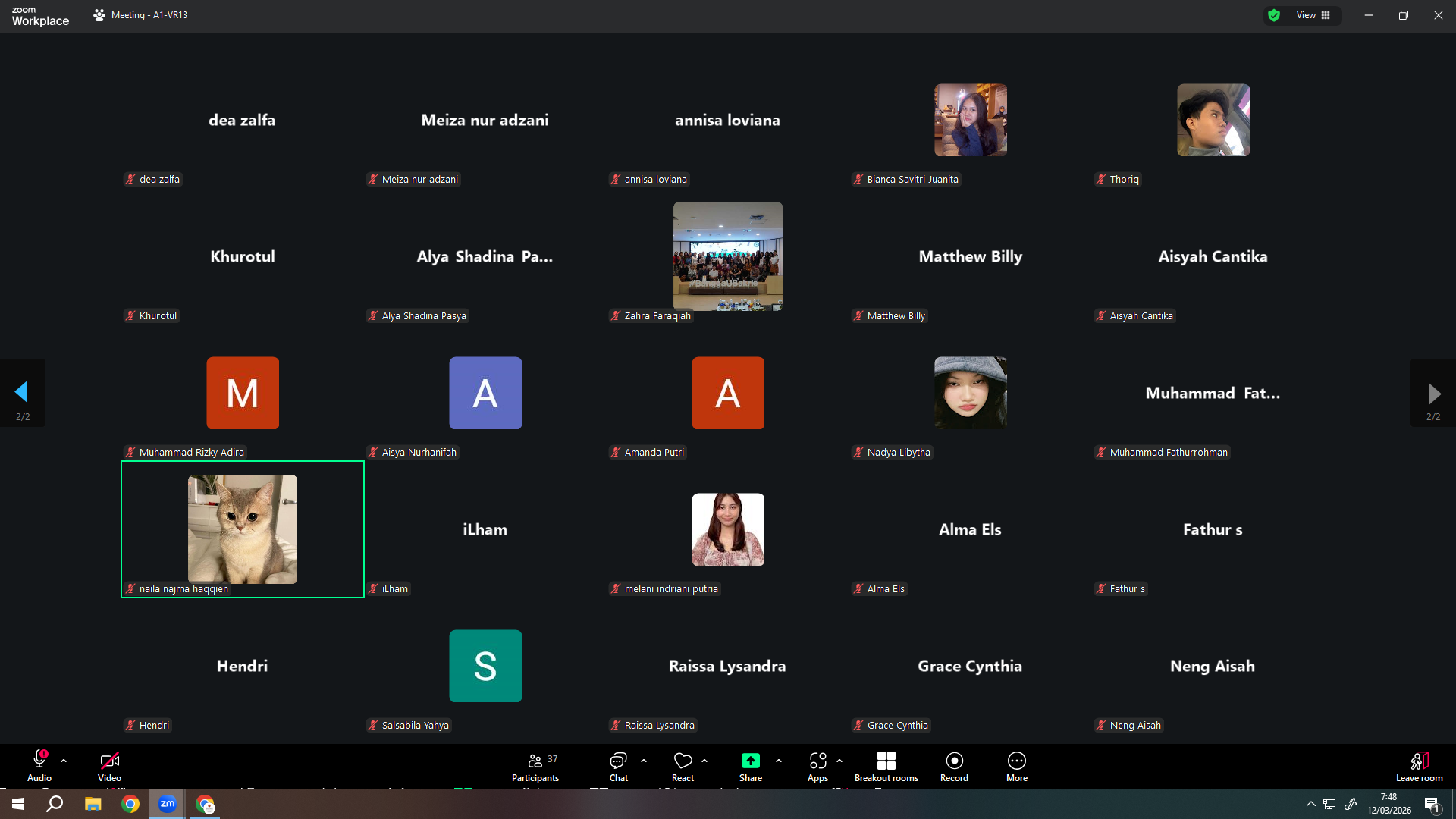Go to previous gallery page arrow
Image resolution: width=1456 pixels, height=819 pixels.
(22, 392)
